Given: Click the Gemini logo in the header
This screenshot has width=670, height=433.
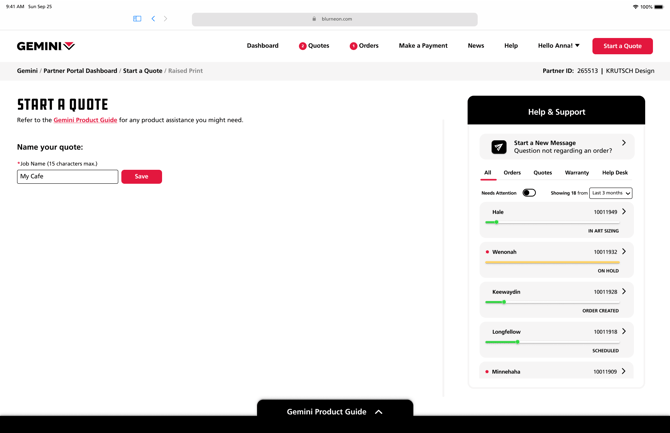Looking at the screenshot, I should pyautogui.click(x=45, y=46).
